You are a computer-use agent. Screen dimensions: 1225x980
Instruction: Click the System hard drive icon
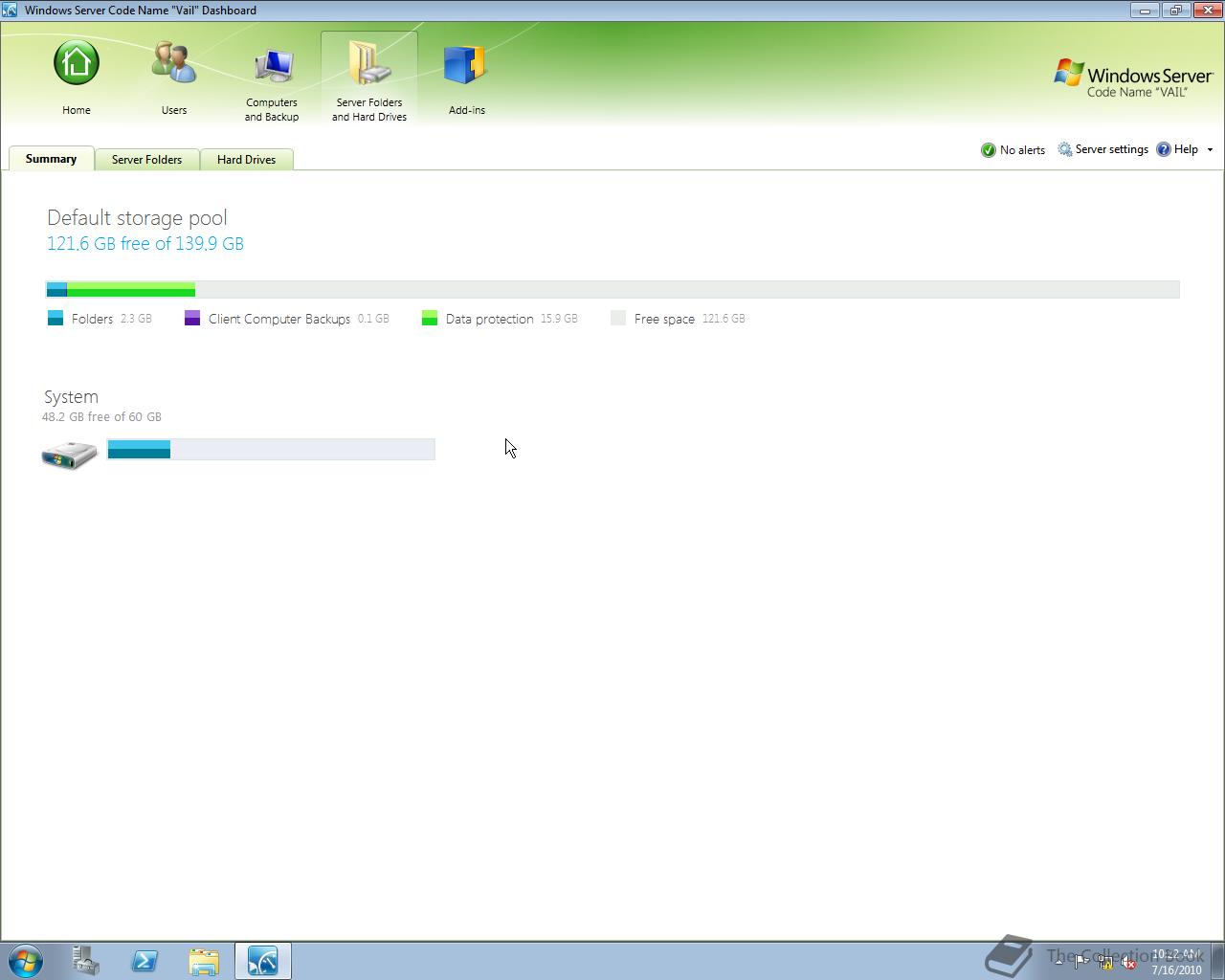point(70,454)
